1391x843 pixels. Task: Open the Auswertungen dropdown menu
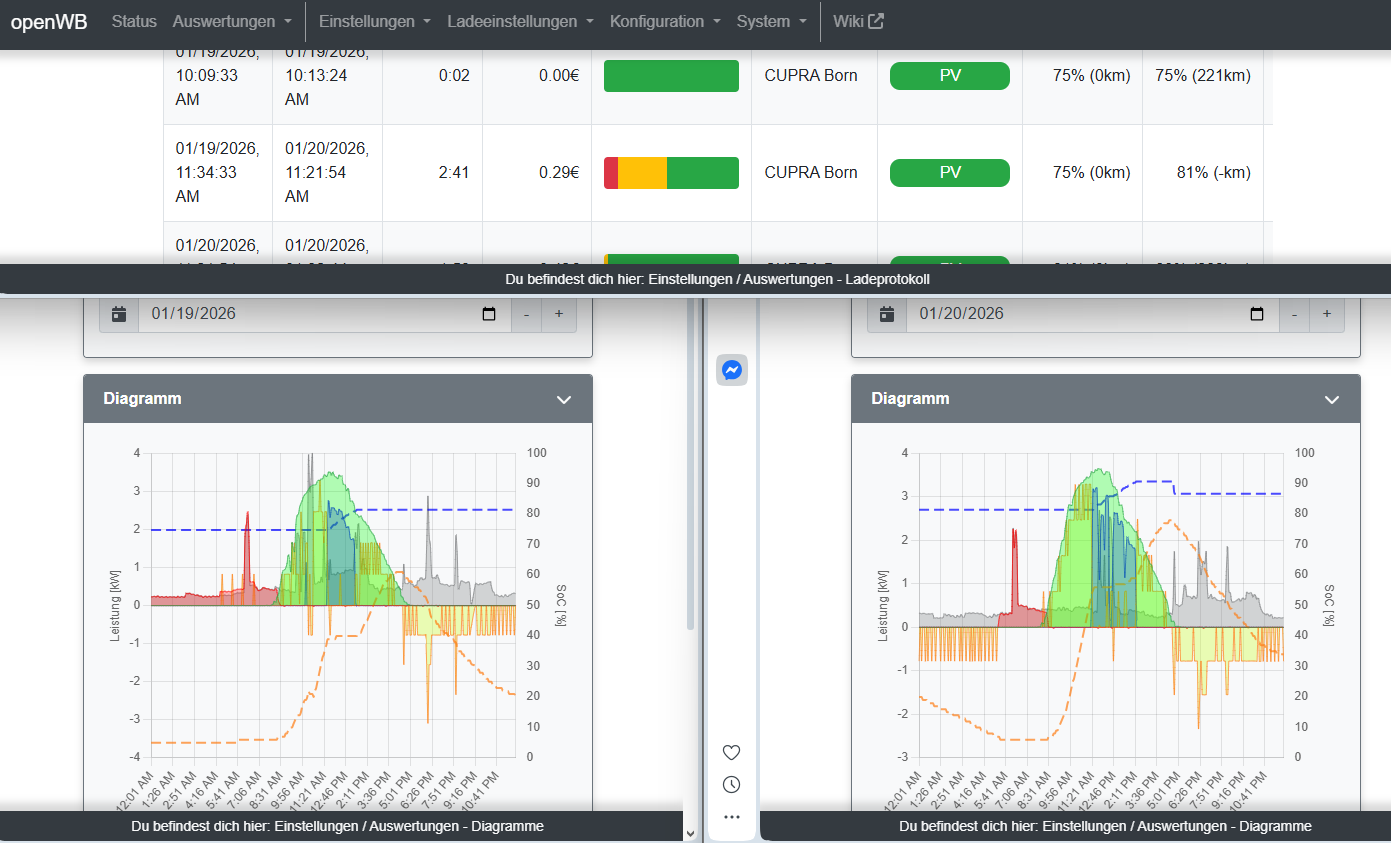tap(232, 21)
